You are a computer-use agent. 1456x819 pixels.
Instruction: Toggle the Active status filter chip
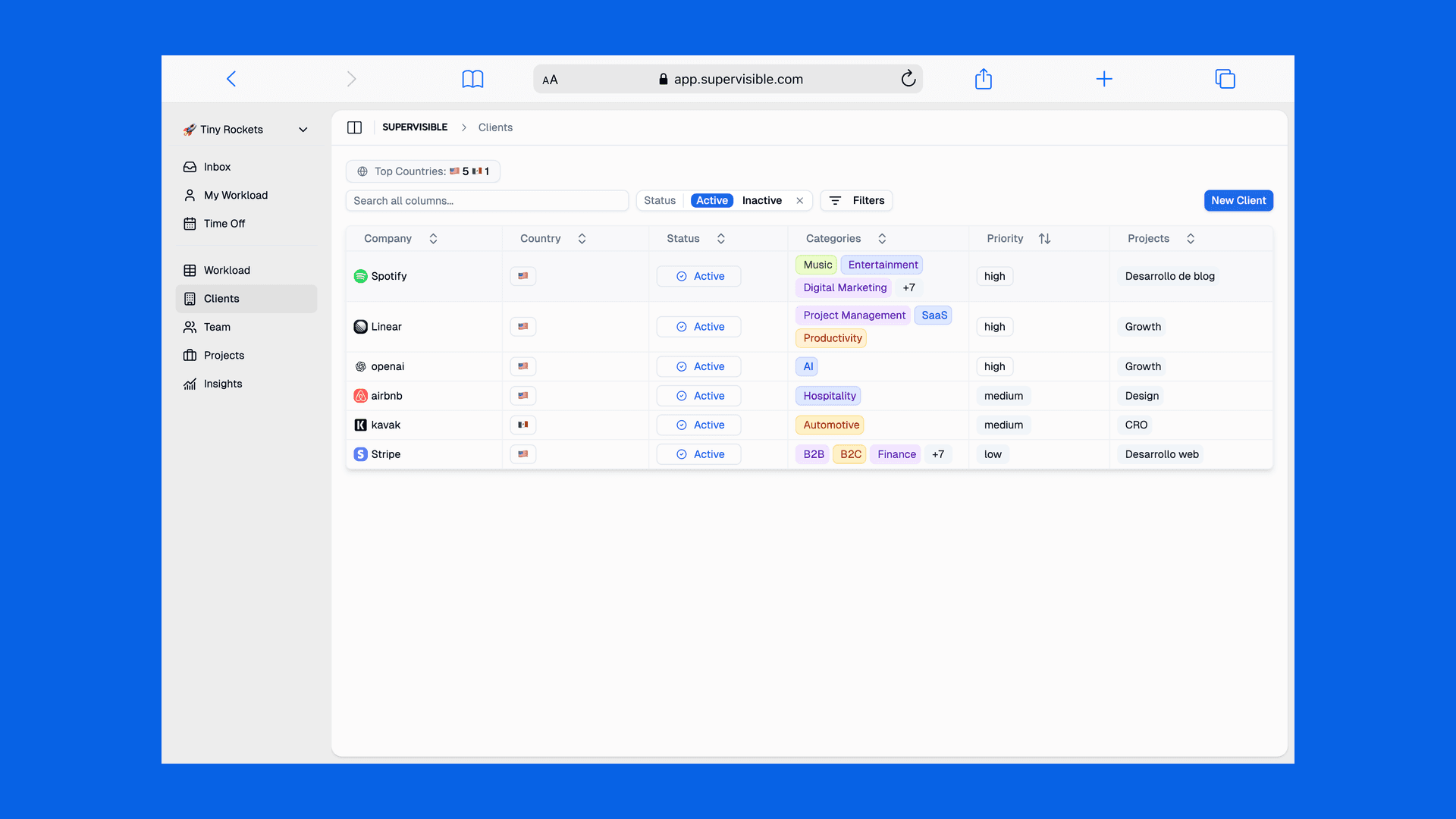[712, 201]
